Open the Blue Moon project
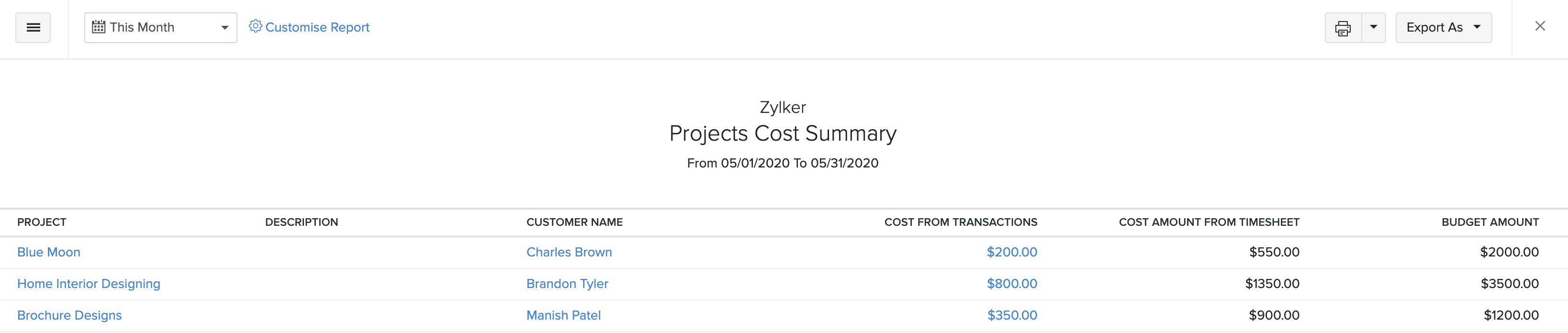The width and height of the screenshot is (1568, 333). click(x=49, y=251)
